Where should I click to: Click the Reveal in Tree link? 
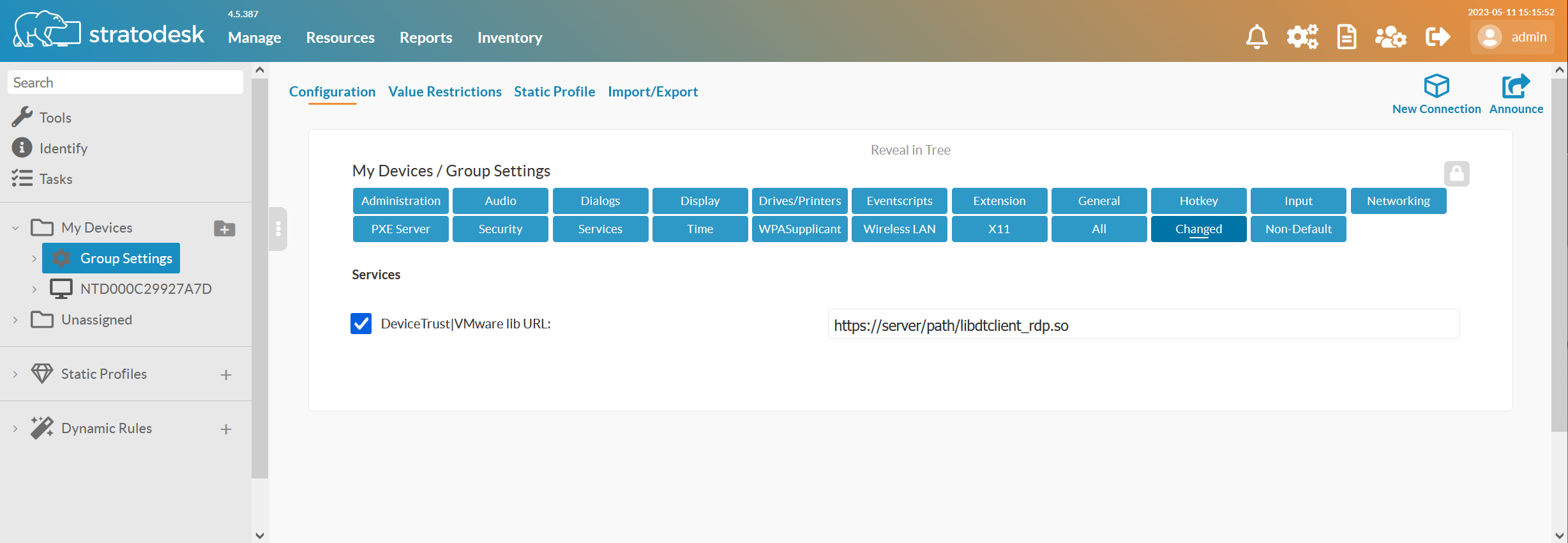pyautogui.click(x=910, y=150)
